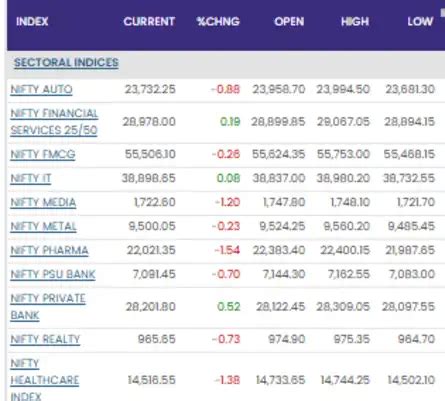
Task: Select NIFTY PRIVATE BANK change value 0.52
Action: tap(229, 307)
